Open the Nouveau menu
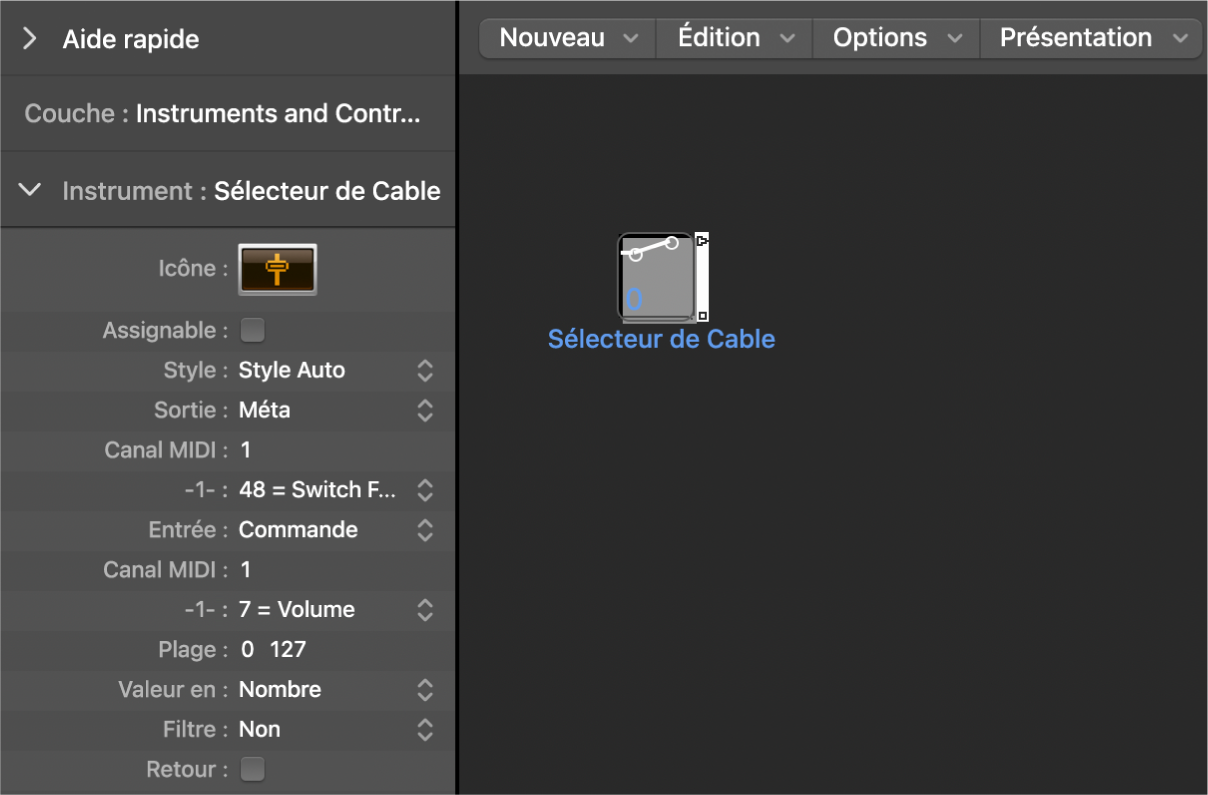The image size is (1208, 795). pyautogui.click(x=567, y=38)
